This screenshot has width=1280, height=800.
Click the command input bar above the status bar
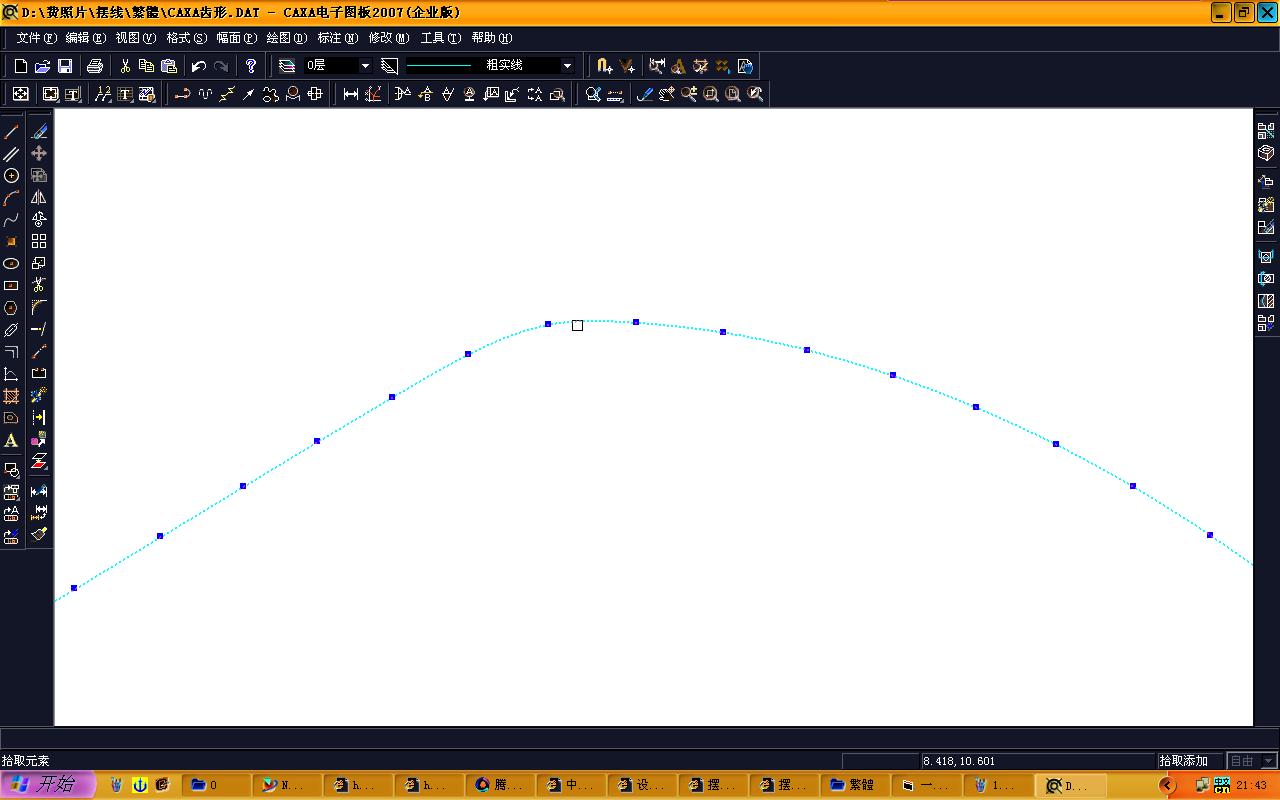[640, 740]
